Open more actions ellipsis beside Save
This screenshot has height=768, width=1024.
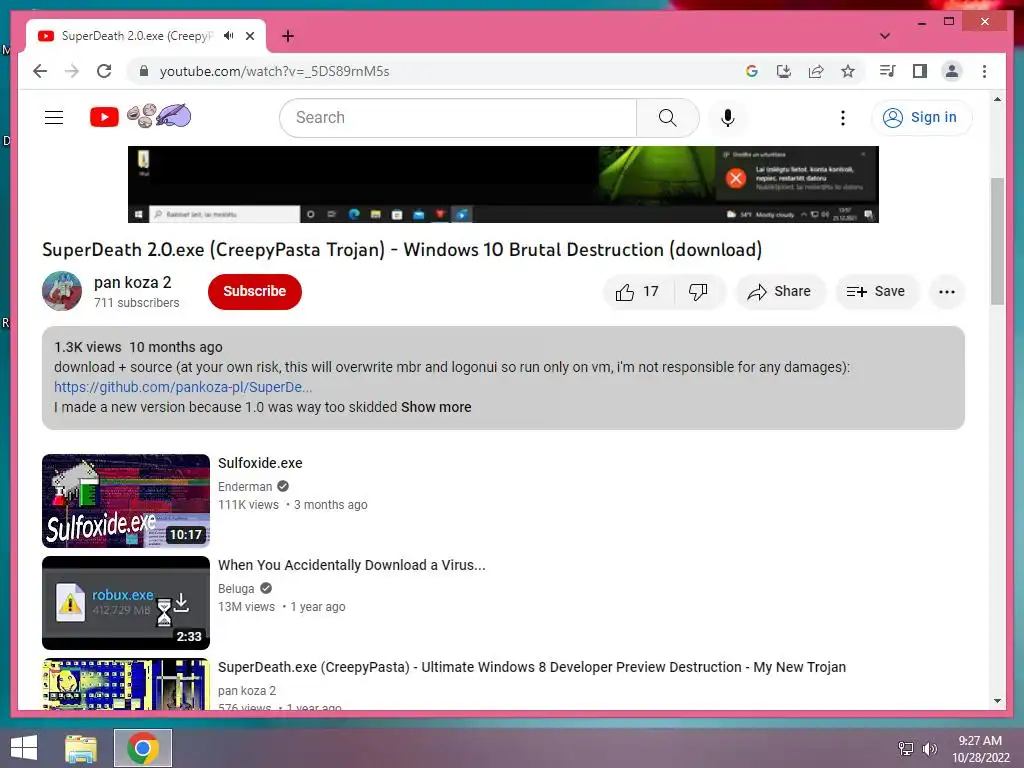coord(946,291)
